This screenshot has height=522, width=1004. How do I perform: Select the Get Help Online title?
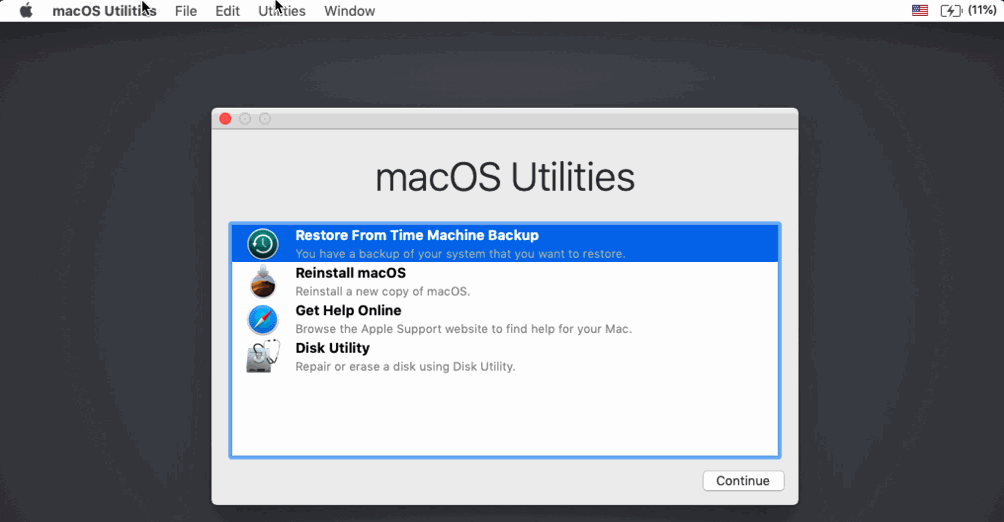click(348, 311)
